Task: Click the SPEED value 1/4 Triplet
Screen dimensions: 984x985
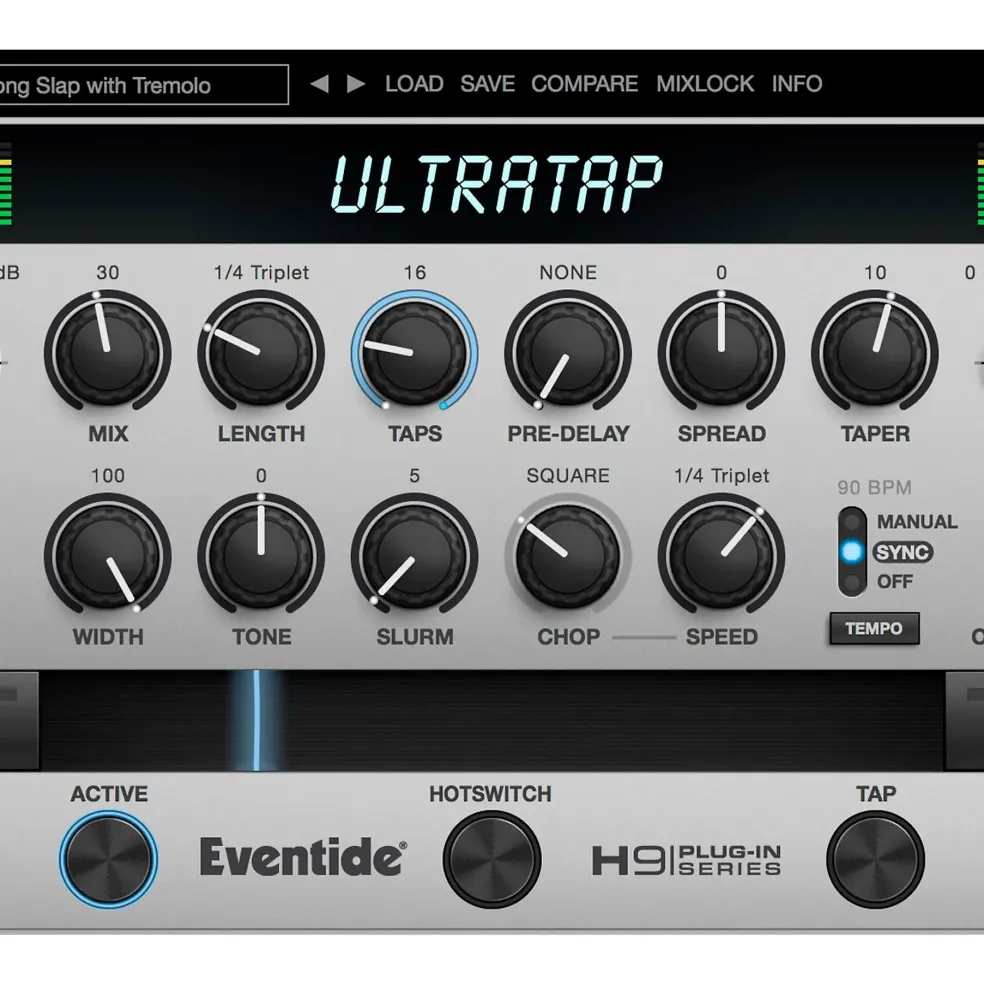Action: [x=721, y=476]
